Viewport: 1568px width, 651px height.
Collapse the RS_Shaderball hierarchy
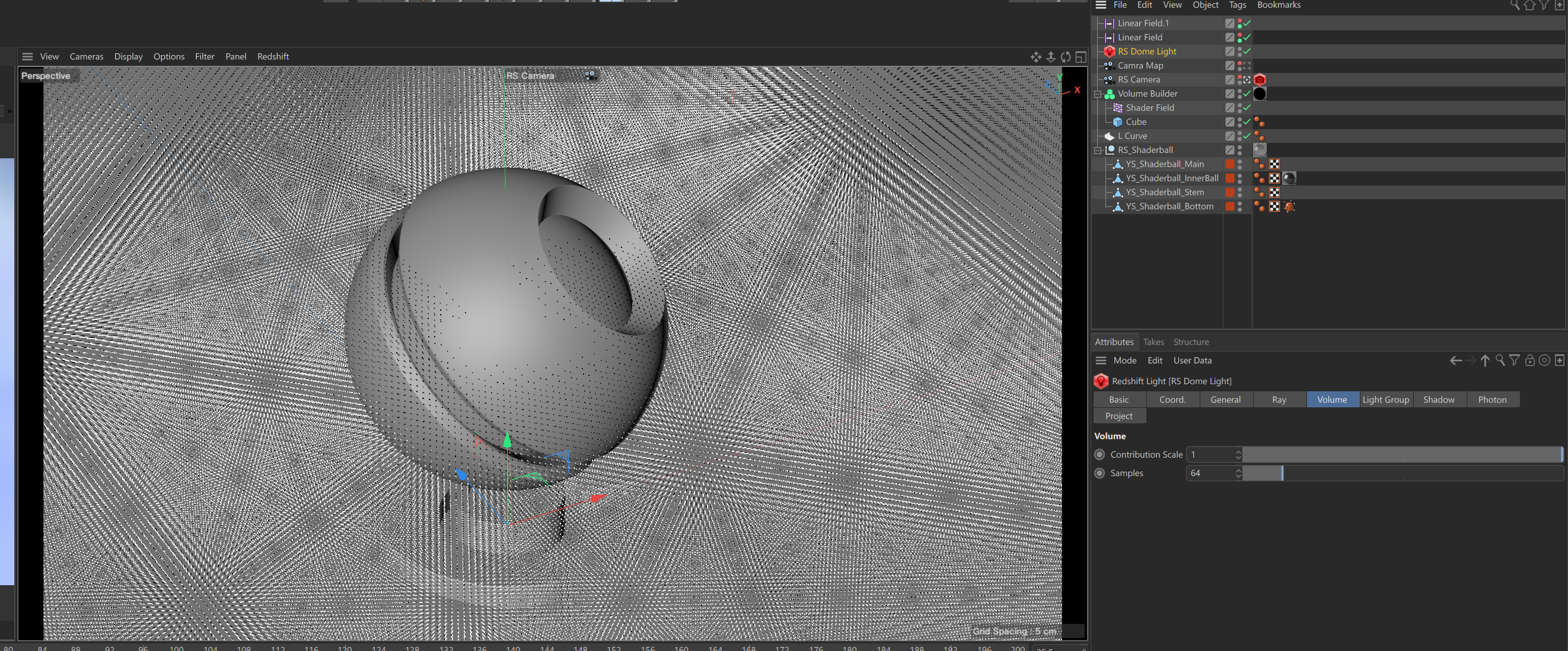[1098, 150]
